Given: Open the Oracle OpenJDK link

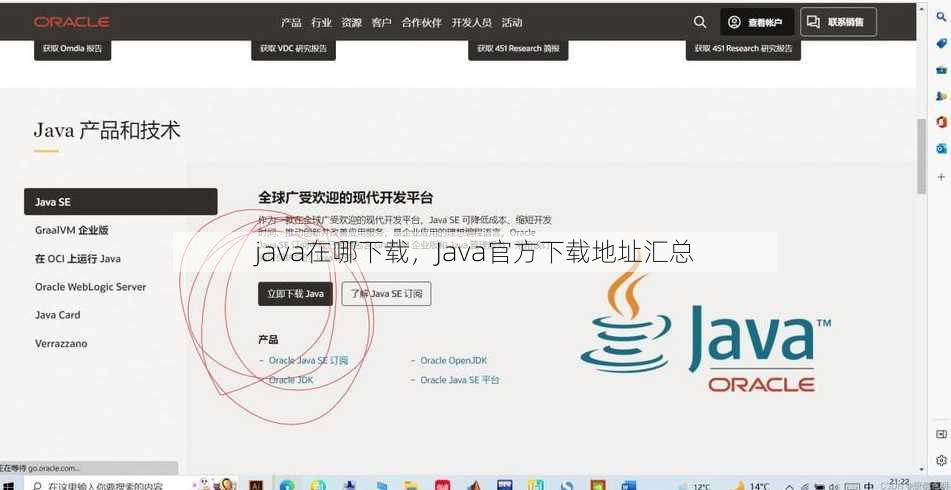Looking at the screenshot, I should 454,360.
